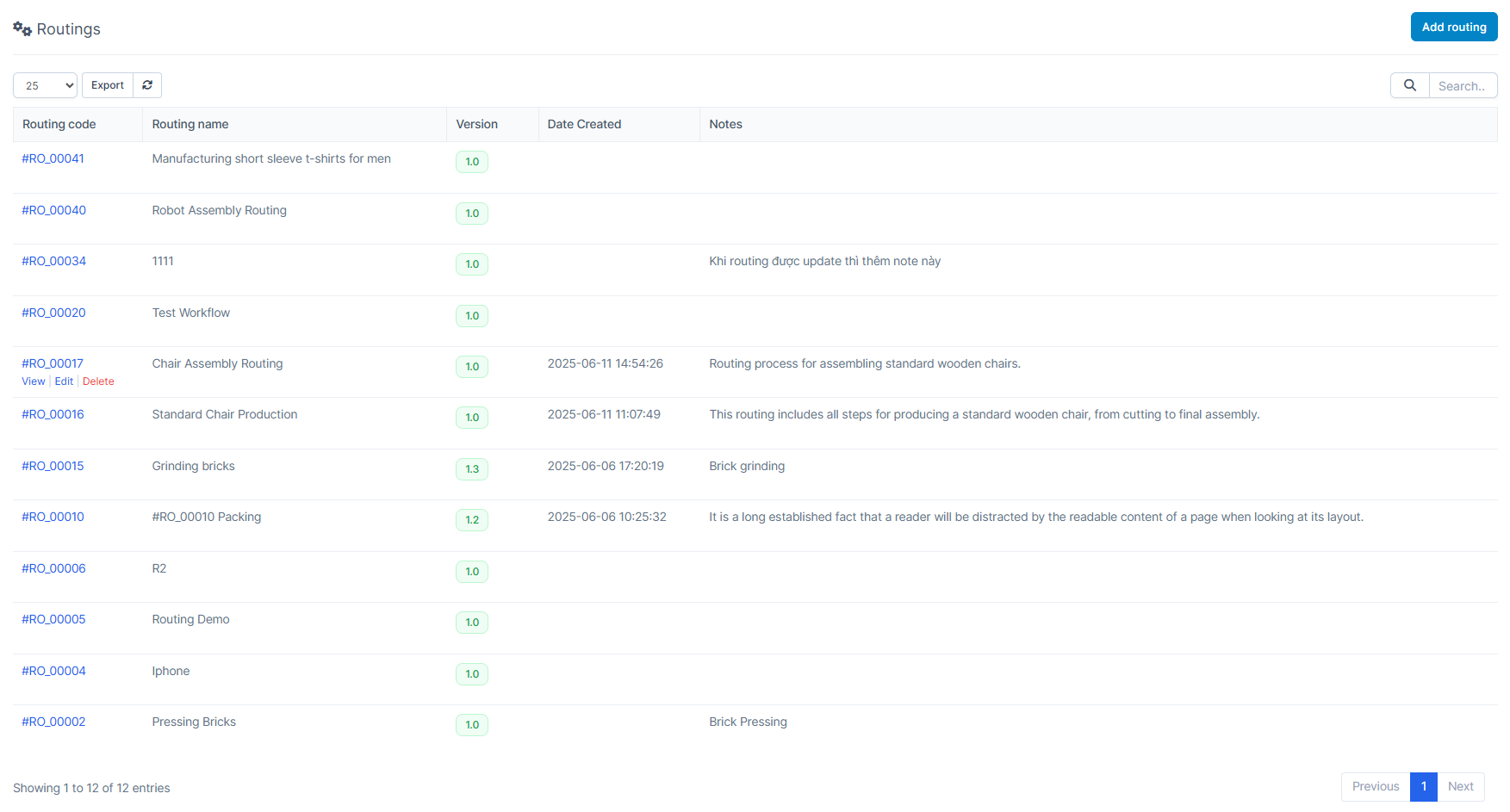Click the search magnifier icon
This screenshot has height=812, width=1510.
click(x=1409, y=85)
